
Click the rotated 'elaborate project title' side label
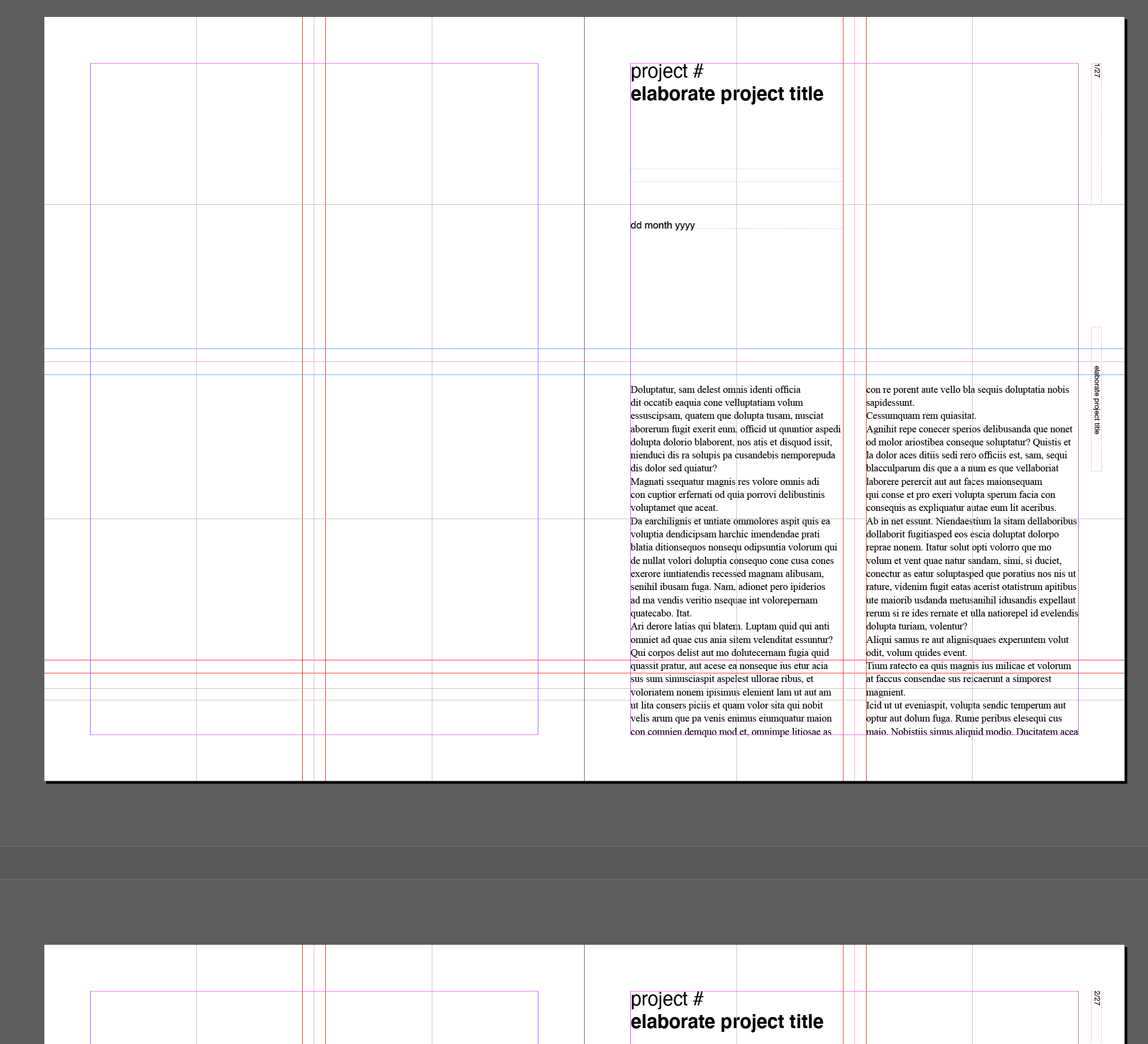point(1096,400)
